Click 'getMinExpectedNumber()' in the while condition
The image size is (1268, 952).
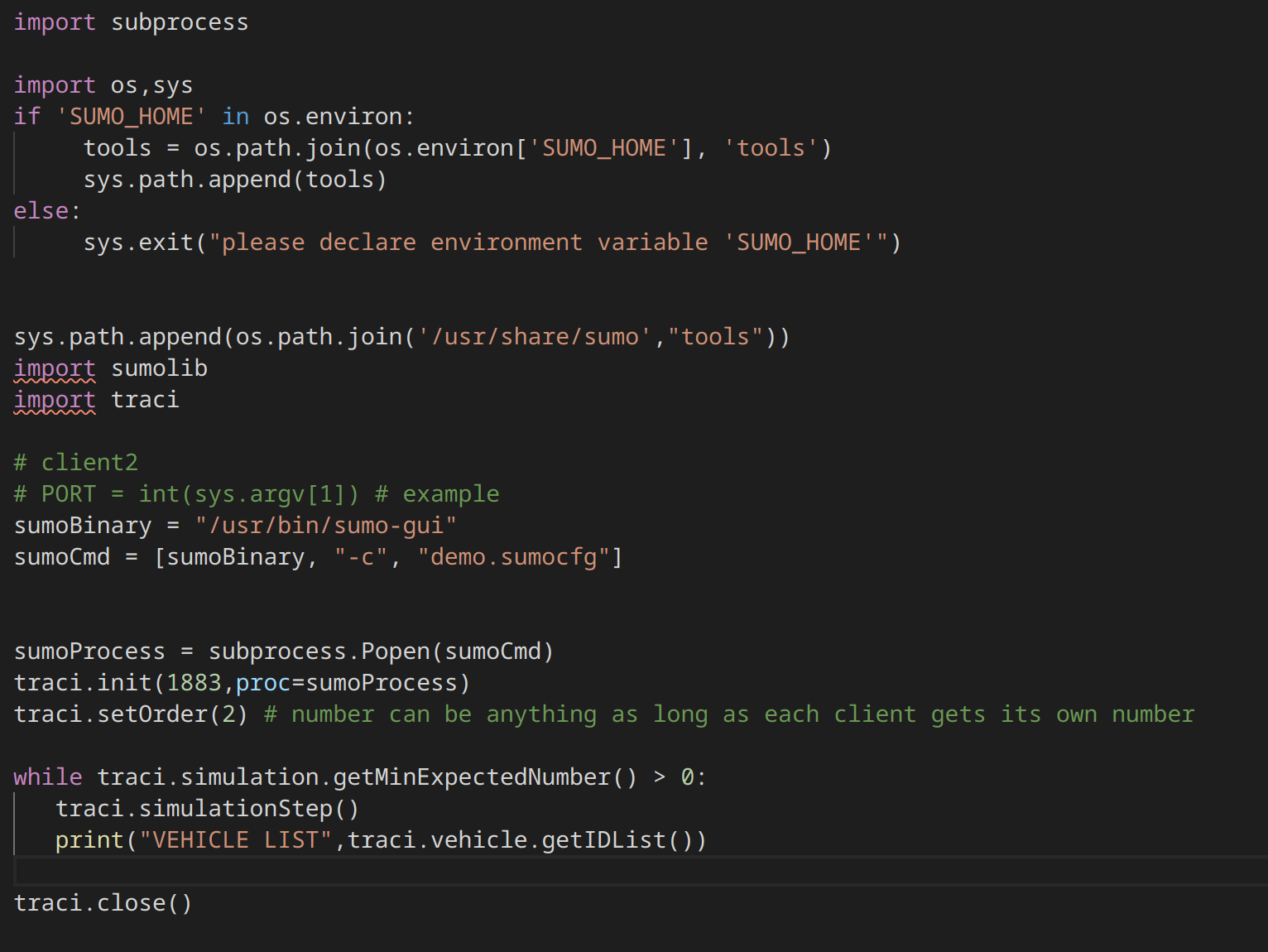click(x=485, y=777)
